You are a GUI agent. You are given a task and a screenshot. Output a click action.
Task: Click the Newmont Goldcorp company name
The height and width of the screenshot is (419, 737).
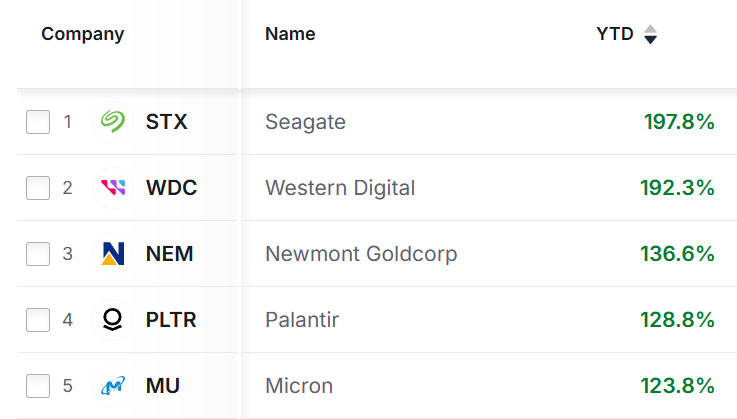pos(361,254)
